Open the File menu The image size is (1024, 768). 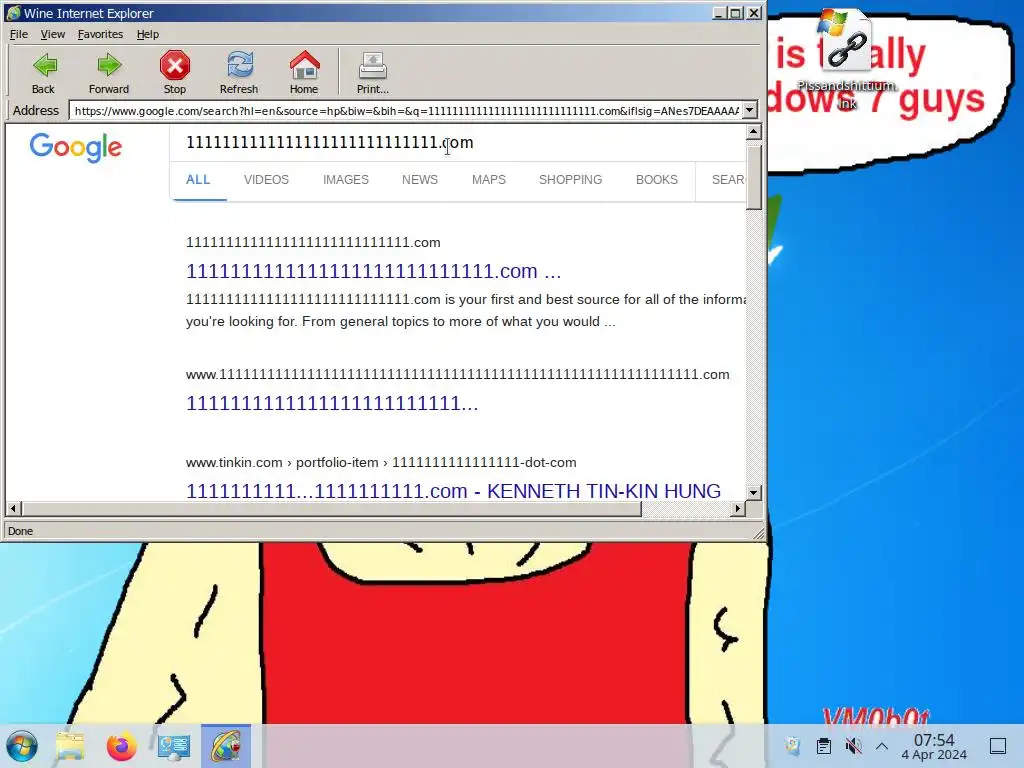click(x=19, y=34)
